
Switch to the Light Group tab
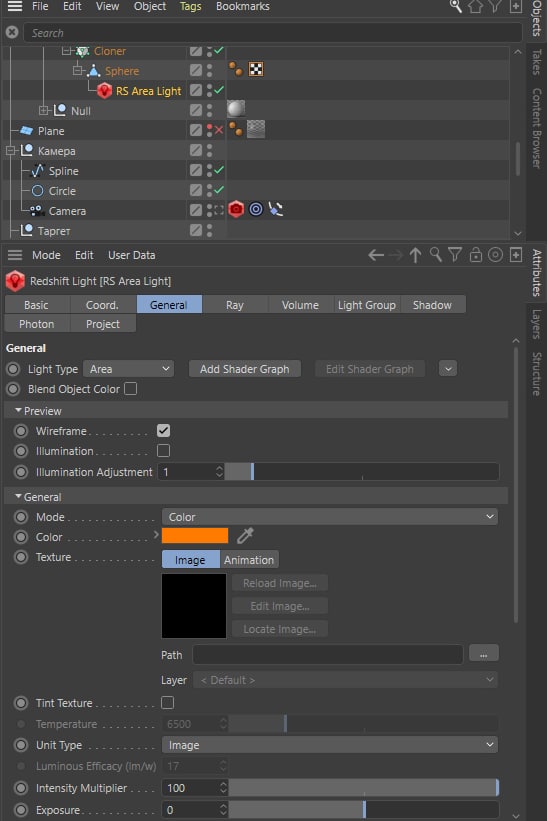[366, 305]
